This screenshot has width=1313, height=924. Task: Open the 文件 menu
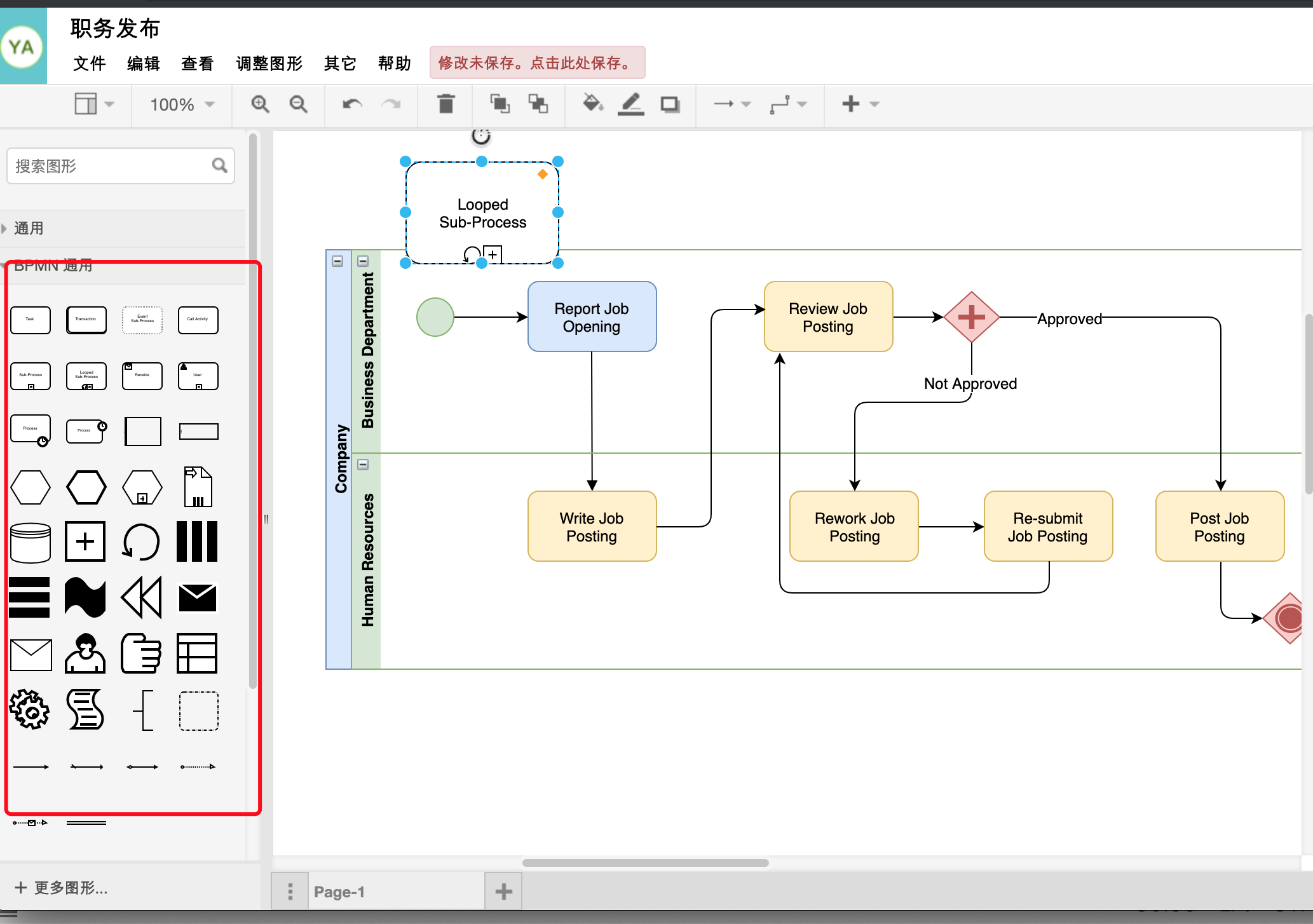[x=89, y=62]
